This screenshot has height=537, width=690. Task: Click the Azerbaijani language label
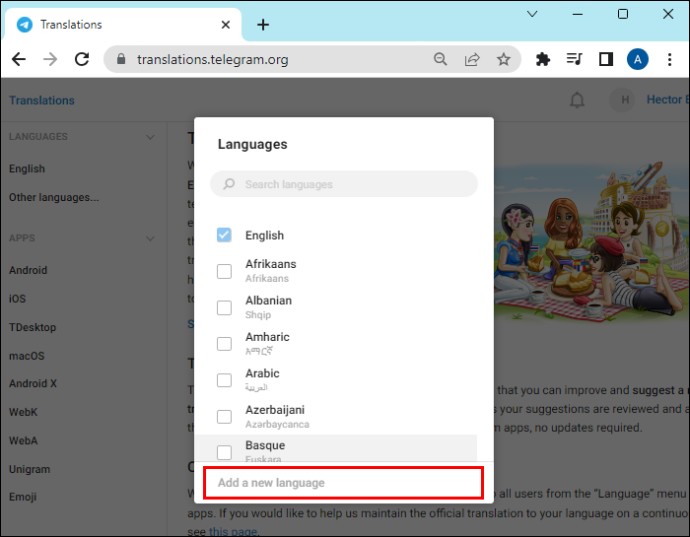point(275,410)
